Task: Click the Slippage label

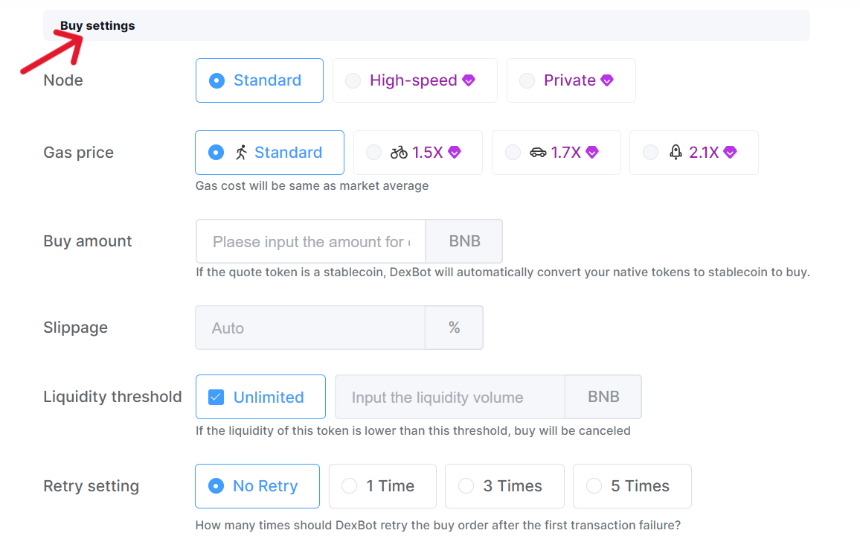Action: [x=75, y=328]
